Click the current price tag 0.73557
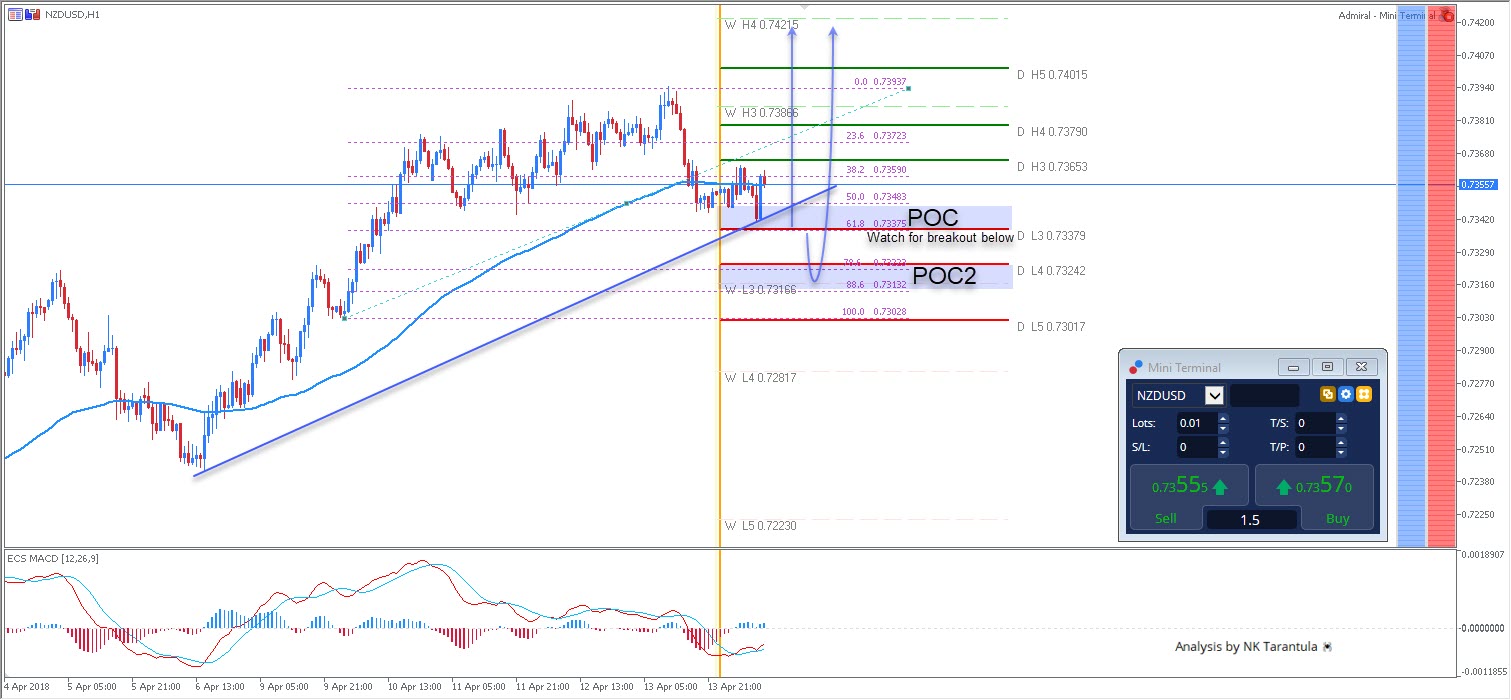1511x700 pixels. click(1476, 185)
